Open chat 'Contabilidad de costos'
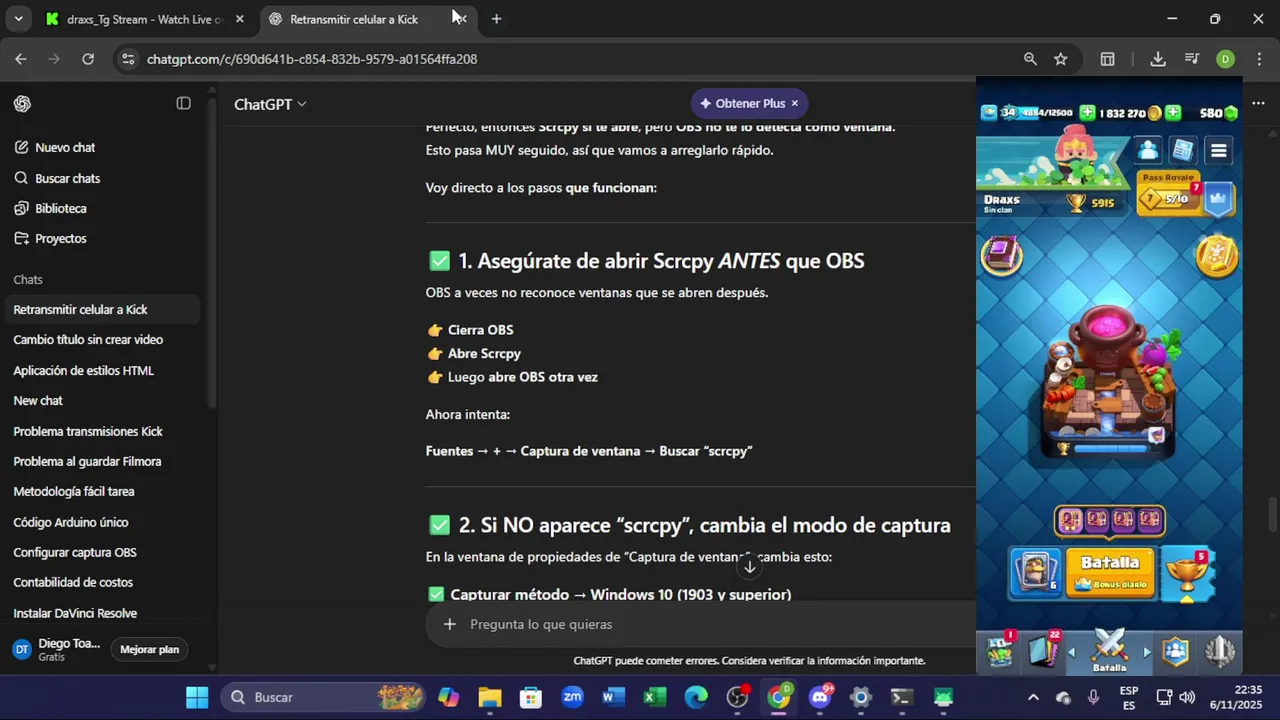This screenshot has width=1280, height=720. click(x=73, y=583)
